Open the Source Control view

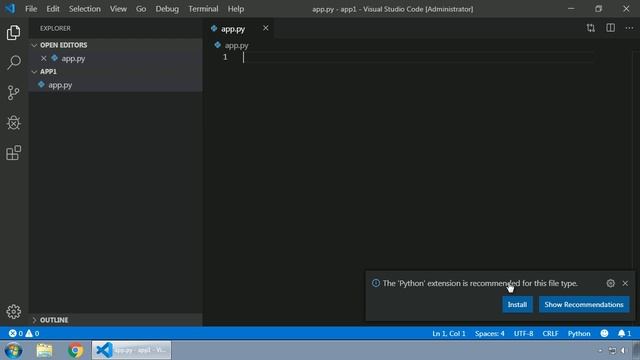pos(13,93)
